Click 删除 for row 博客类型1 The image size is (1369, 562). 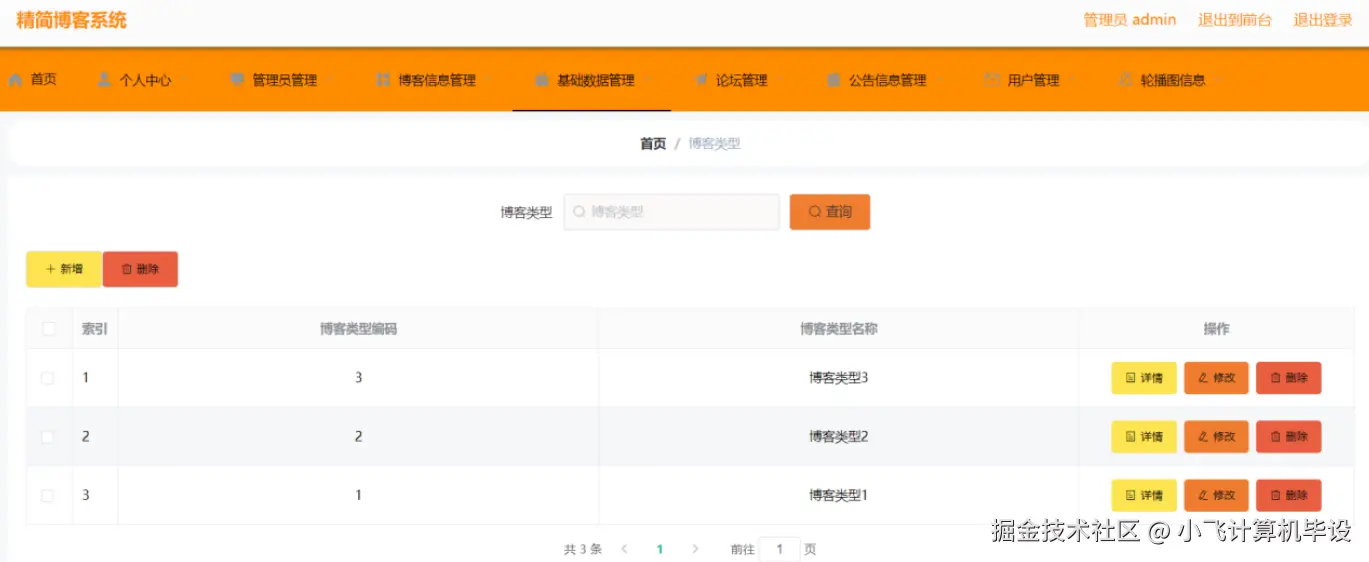(x=1289, y=496)
